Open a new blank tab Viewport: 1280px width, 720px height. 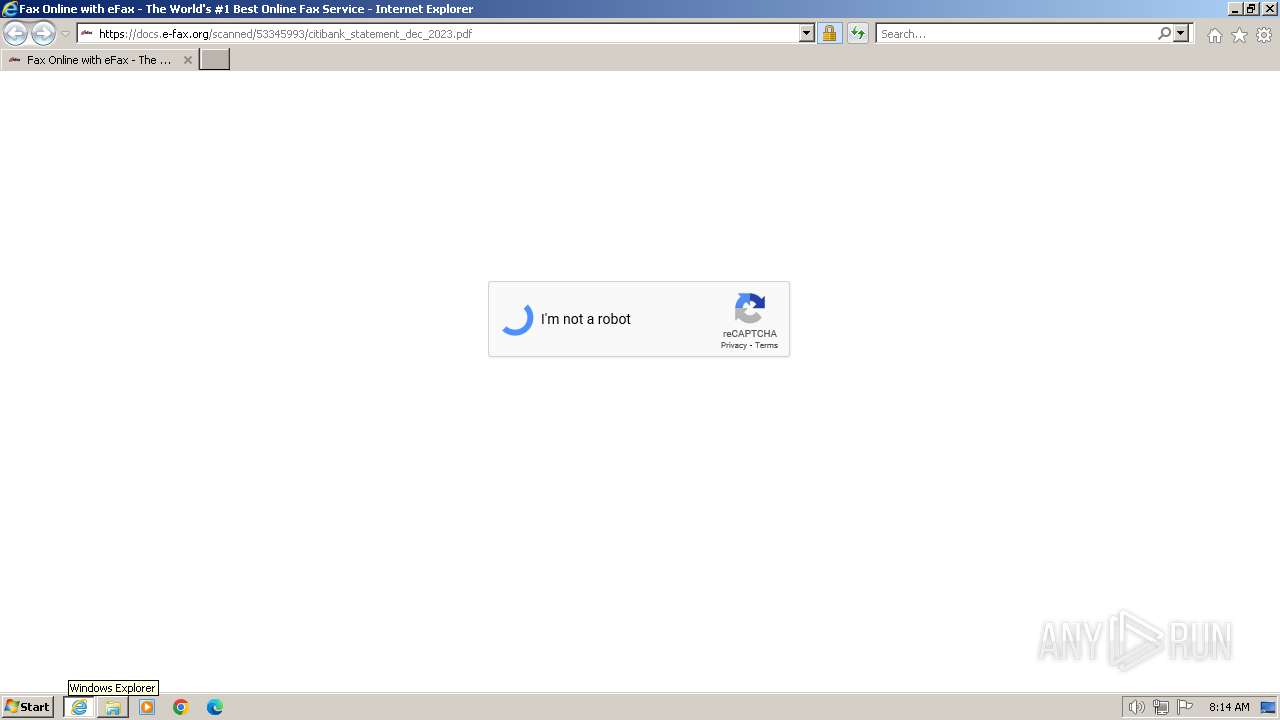point(215,60)
